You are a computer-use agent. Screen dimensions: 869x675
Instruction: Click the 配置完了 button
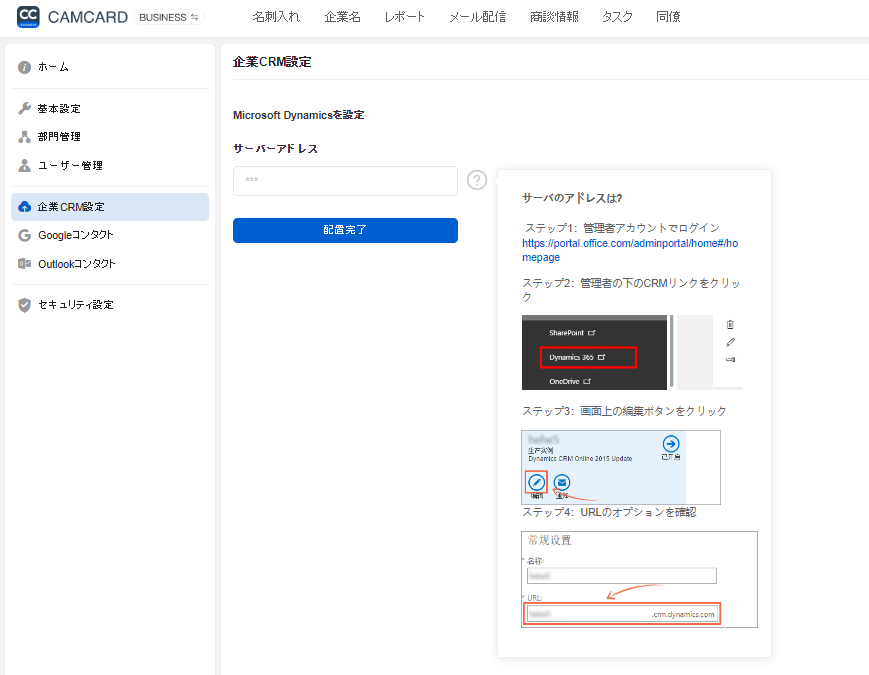click(345, 230)
